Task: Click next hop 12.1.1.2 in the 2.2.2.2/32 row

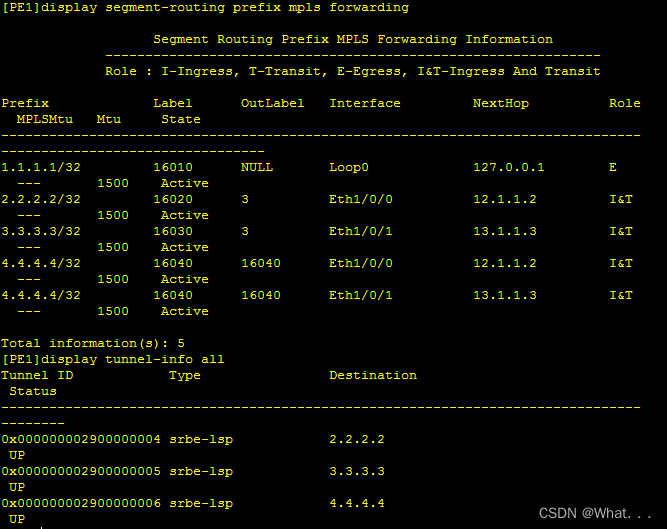Action: [505, 199]
